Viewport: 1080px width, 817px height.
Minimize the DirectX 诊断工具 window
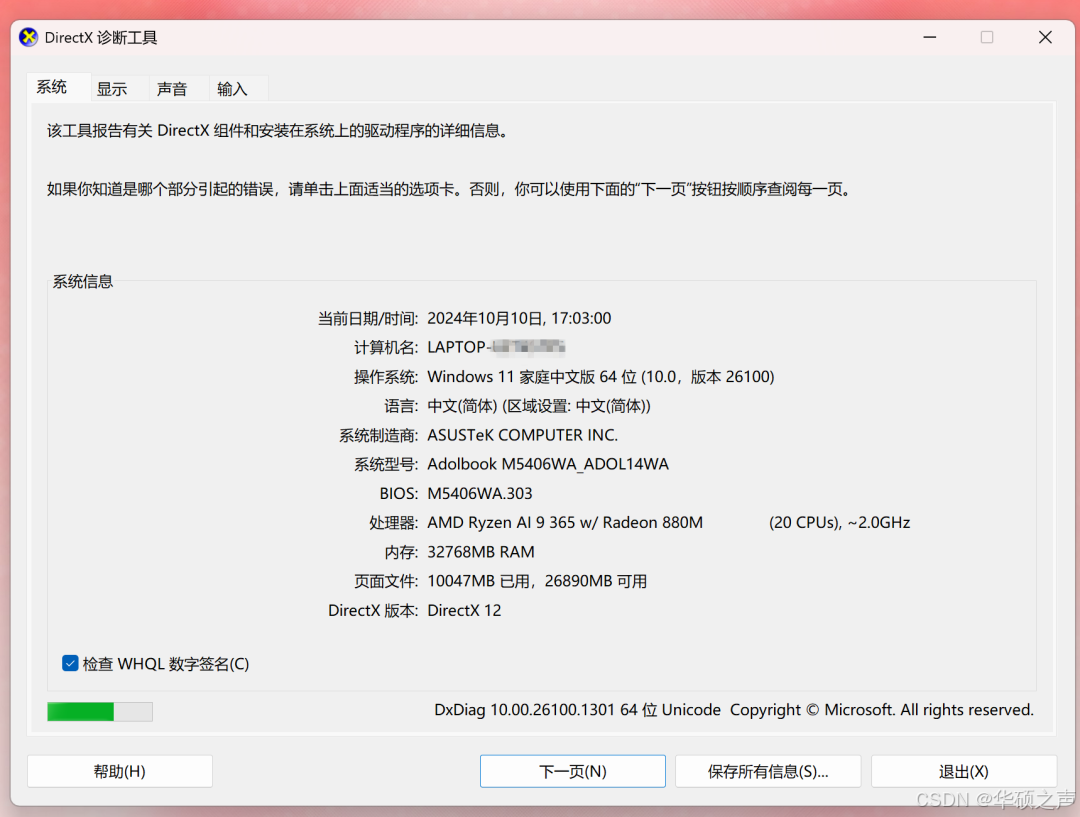pyautogui.click(x=930, y=37)
